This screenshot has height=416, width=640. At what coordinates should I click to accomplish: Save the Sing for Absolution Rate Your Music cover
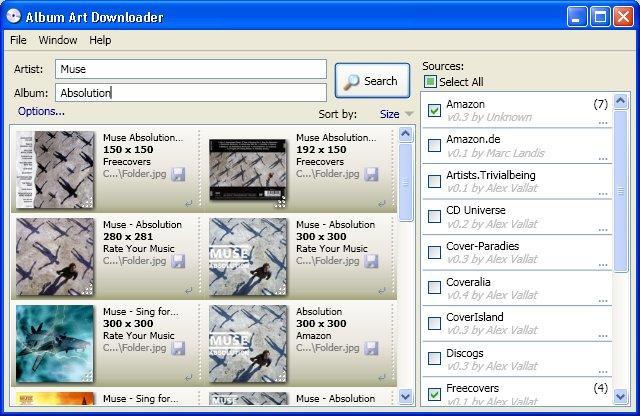(x=178, y=348)
